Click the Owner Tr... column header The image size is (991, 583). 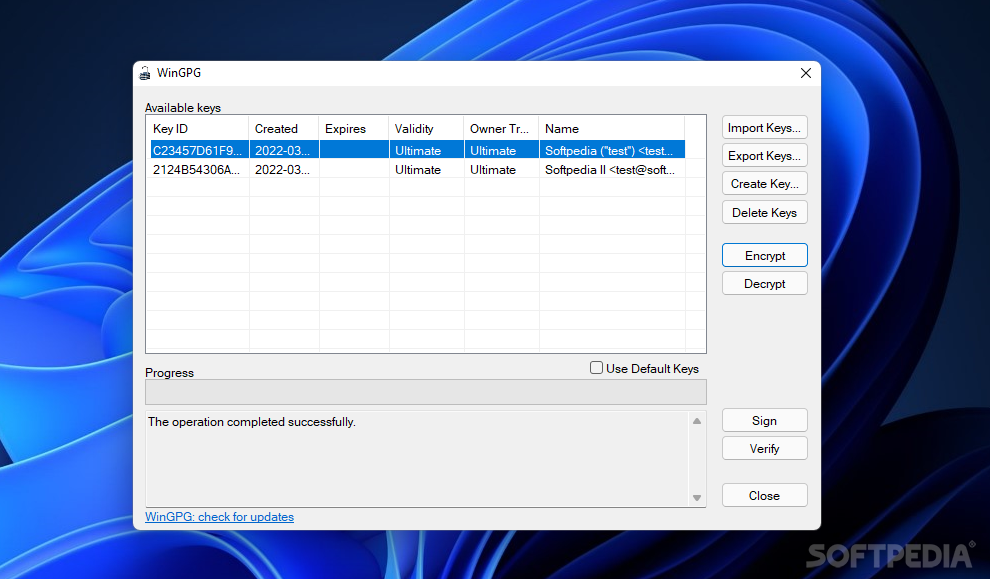501,128
